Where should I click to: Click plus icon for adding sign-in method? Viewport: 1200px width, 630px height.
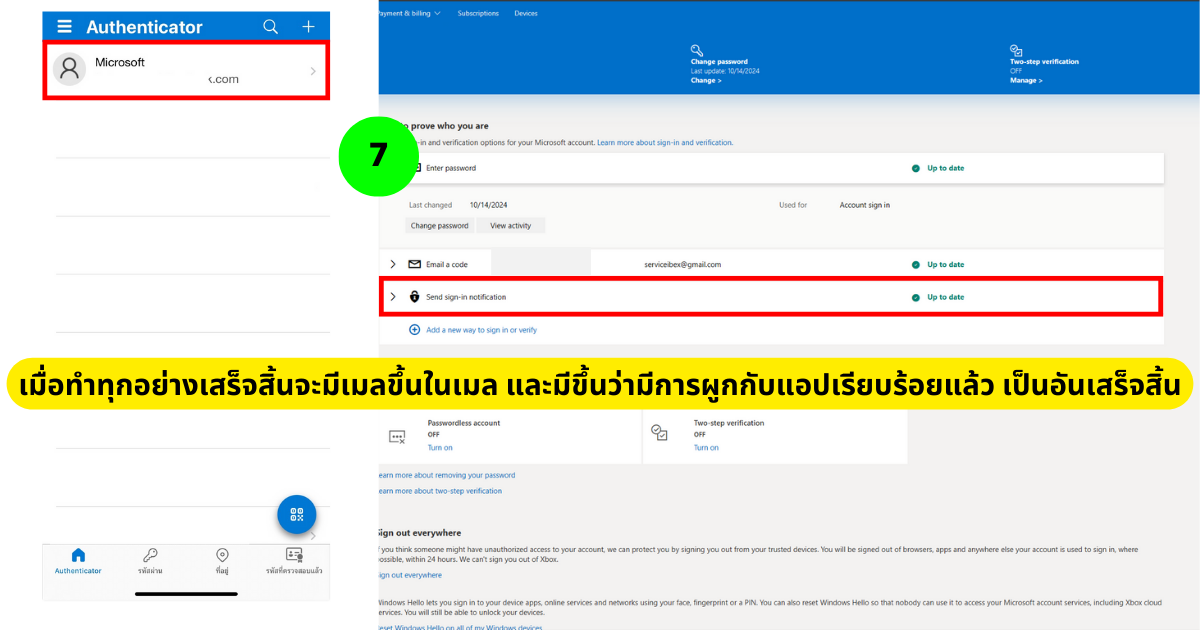point(415,329)
